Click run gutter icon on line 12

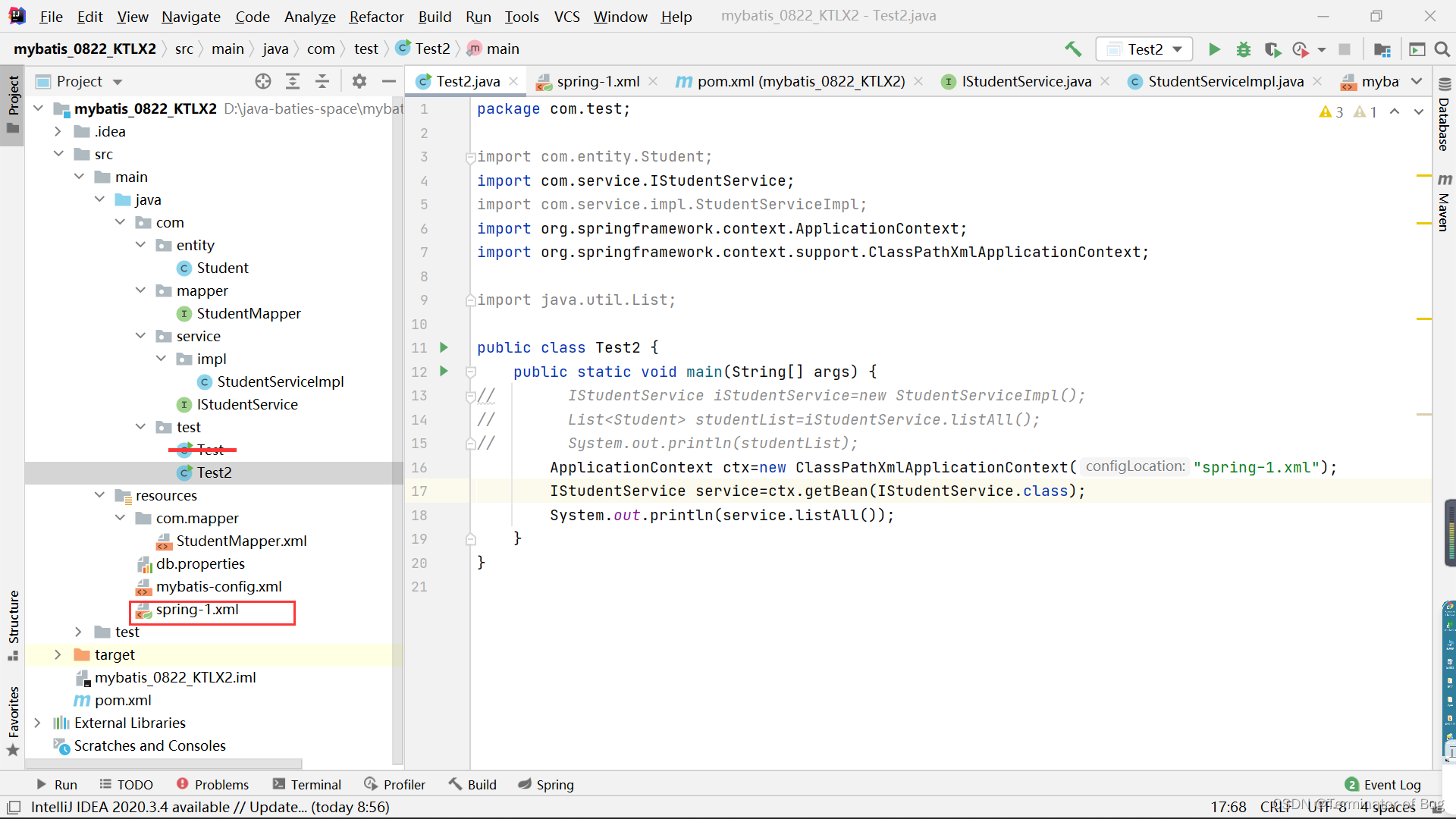point(444,371)
